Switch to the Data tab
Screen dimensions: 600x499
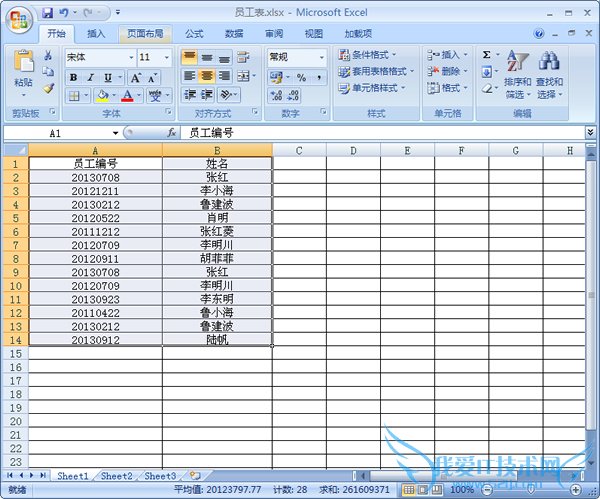pyautogui.click(x=234, y=34)
